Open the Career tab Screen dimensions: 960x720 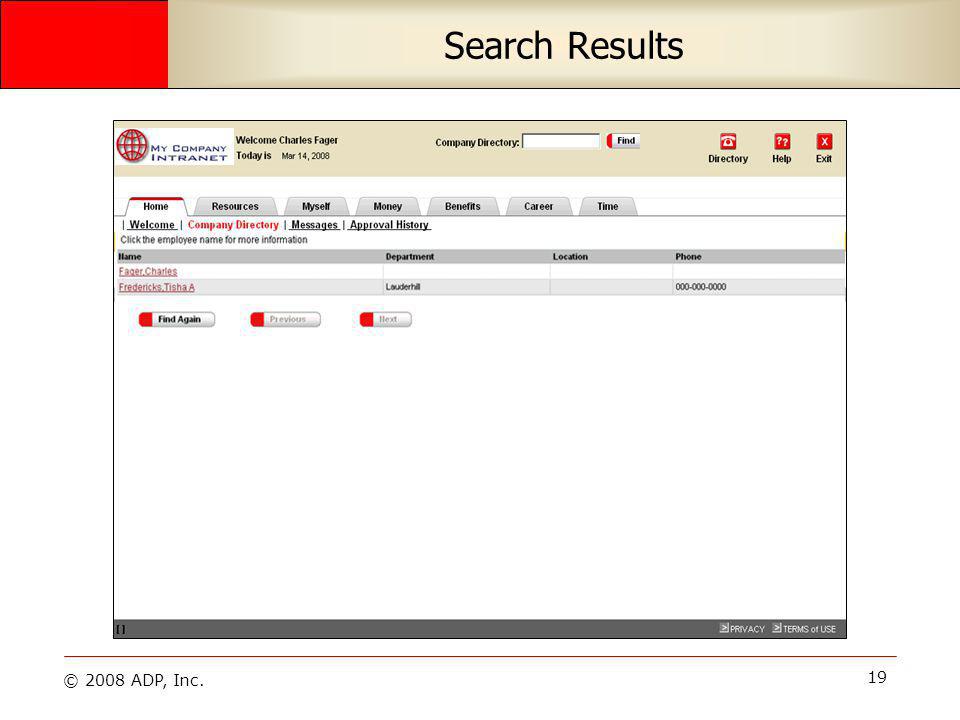tap(539, 206)
